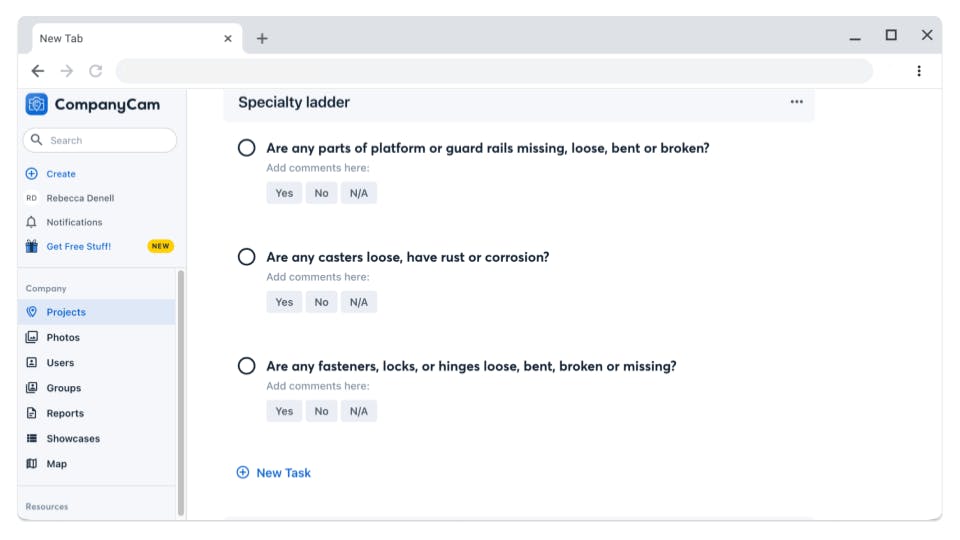Go to Users sidebar icon

tap(32, 363)
